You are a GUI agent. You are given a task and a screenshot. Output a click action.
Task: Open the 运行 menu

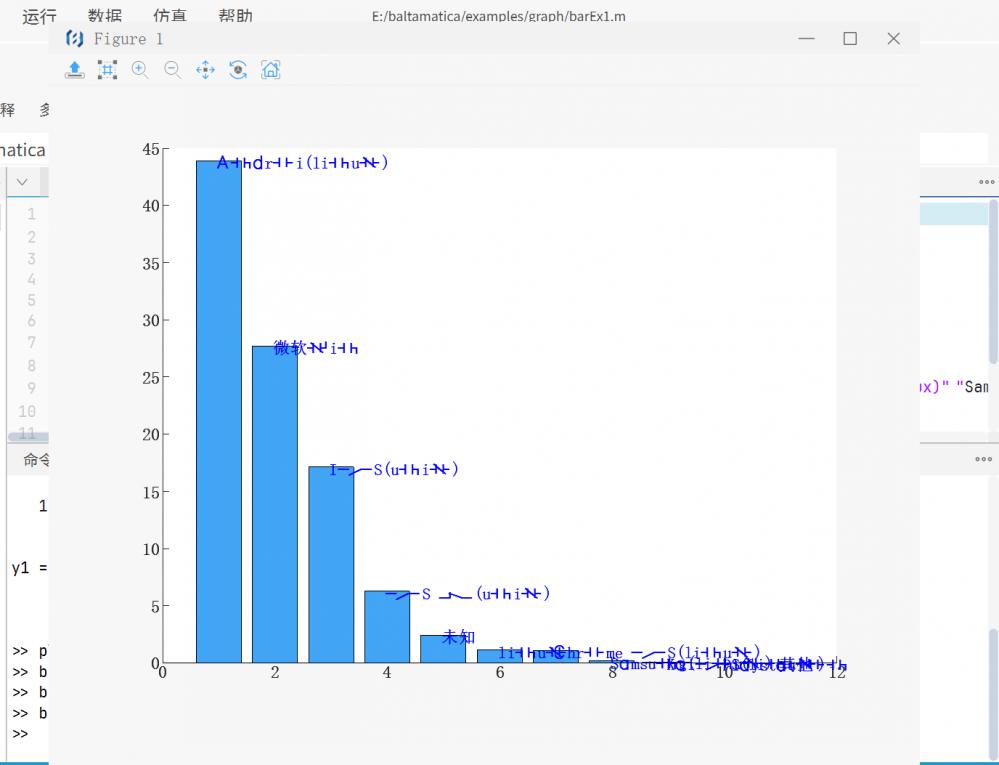pos(39,16)
